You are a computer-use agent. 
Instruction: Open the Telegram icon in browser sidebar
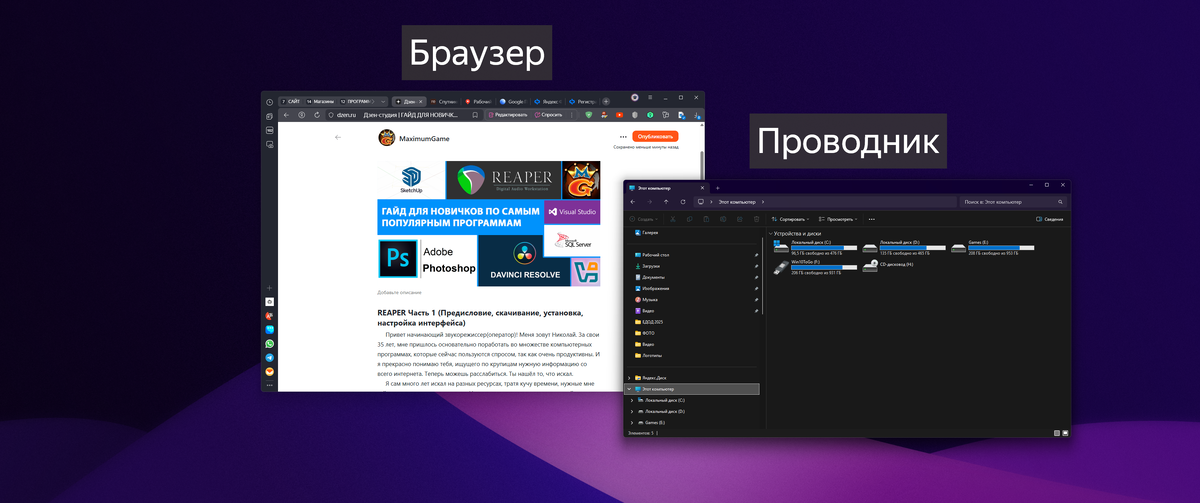[x=269, y=357]
